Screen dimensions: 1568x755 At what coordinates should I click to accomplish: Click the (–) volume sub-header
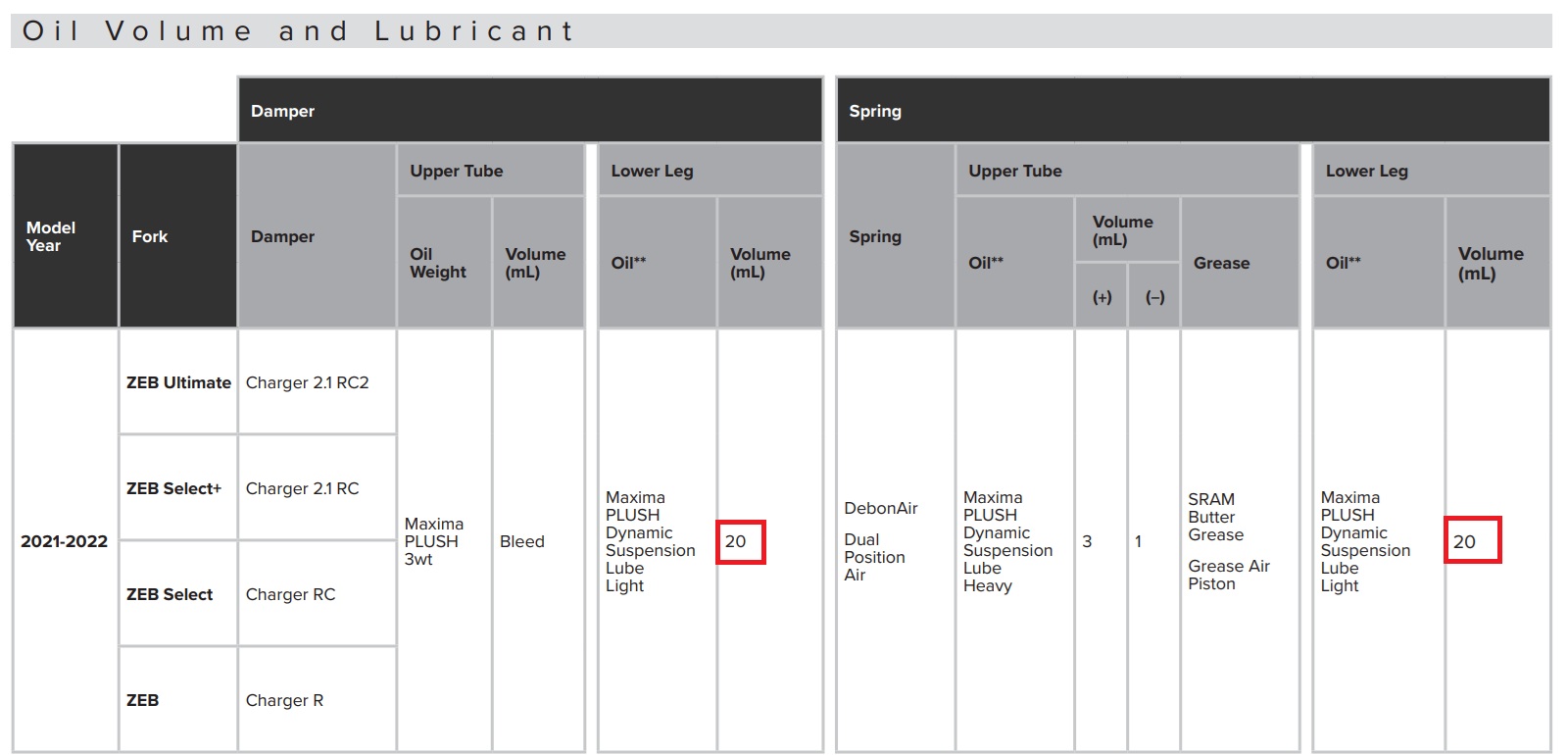coord(1154,296)
